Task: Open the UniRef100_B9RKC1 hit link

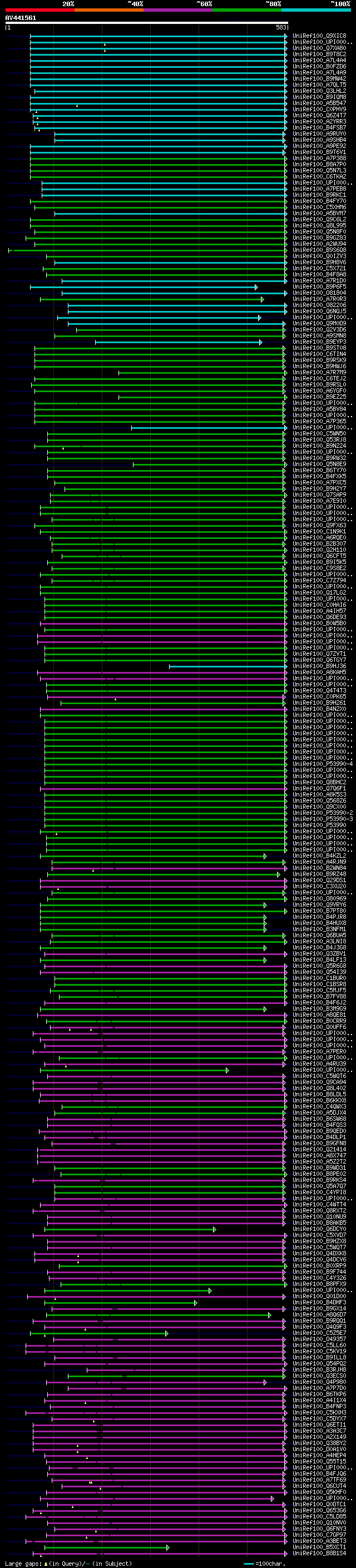Action: click(x=319, y=195)
